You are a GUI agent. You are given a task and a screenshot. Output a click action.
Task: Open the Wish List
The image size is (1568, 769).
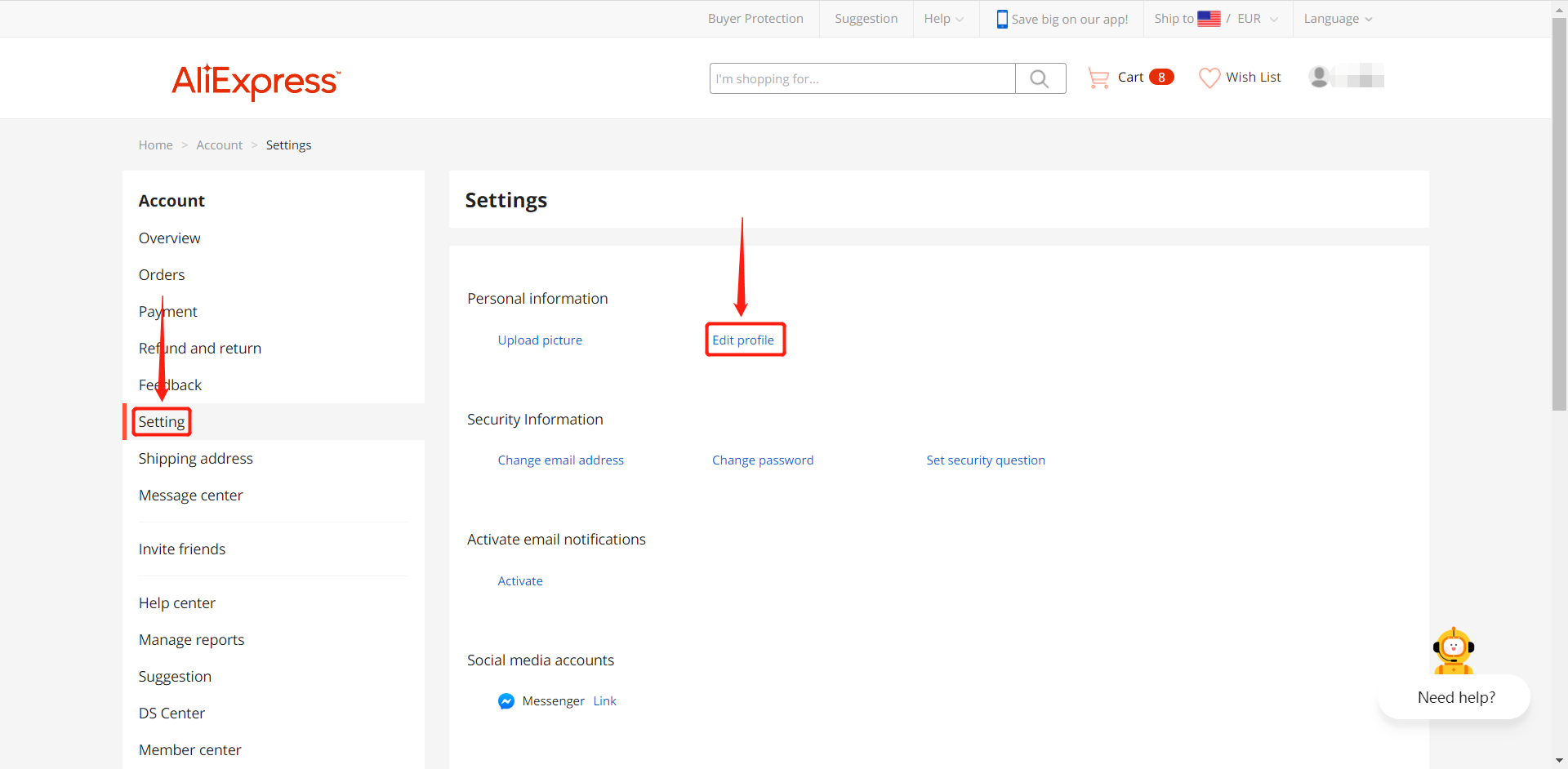click(x=1240, y=77)
